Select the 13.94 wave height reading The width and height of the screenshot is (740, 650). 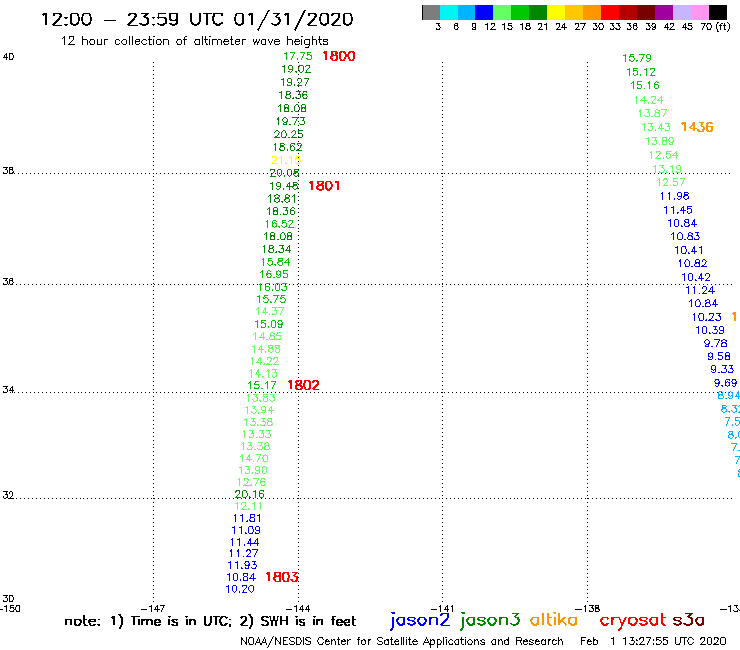pos(259,410)
